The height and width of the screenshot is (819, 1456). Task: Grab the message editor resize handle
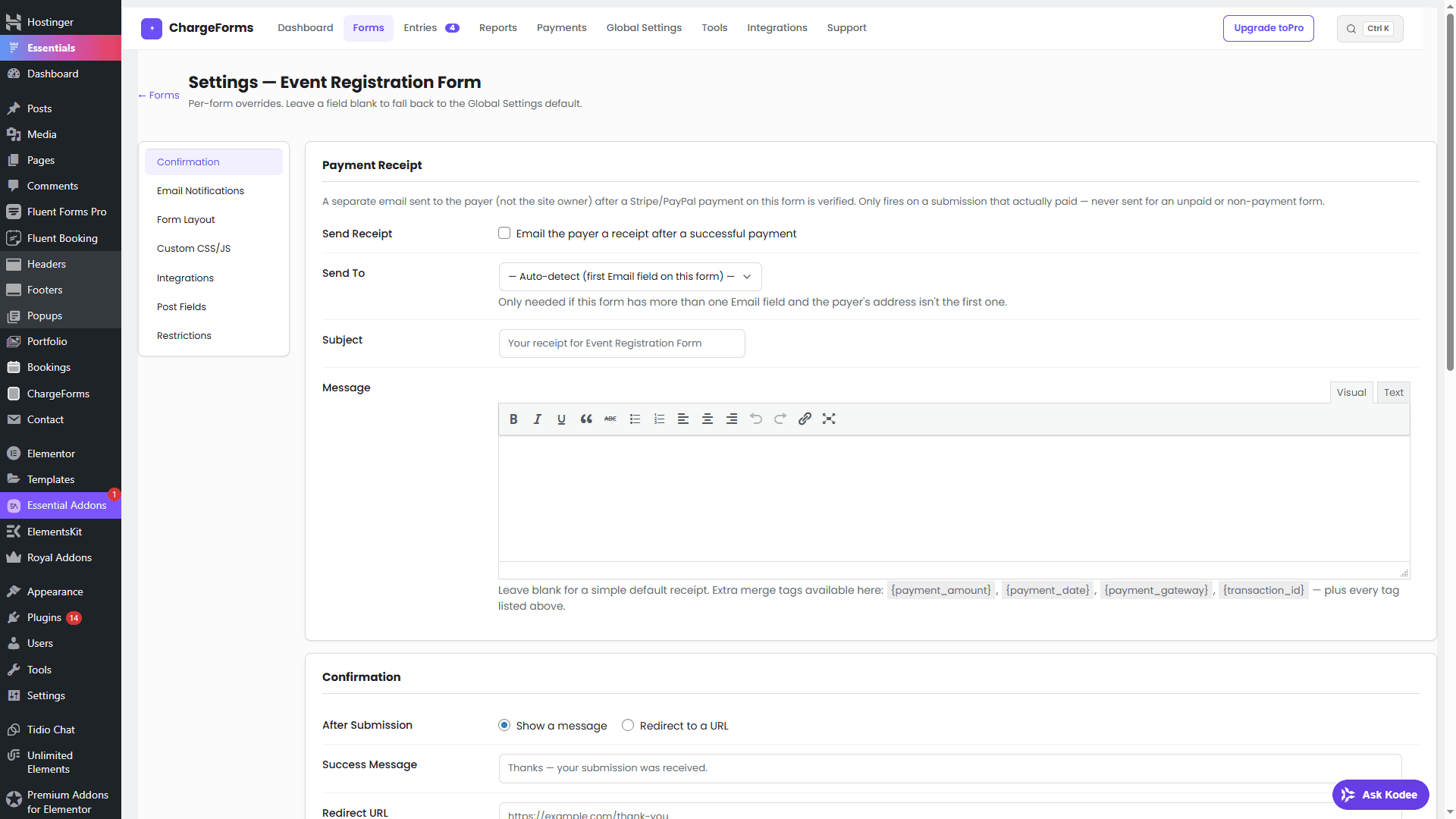[1404, 573]
